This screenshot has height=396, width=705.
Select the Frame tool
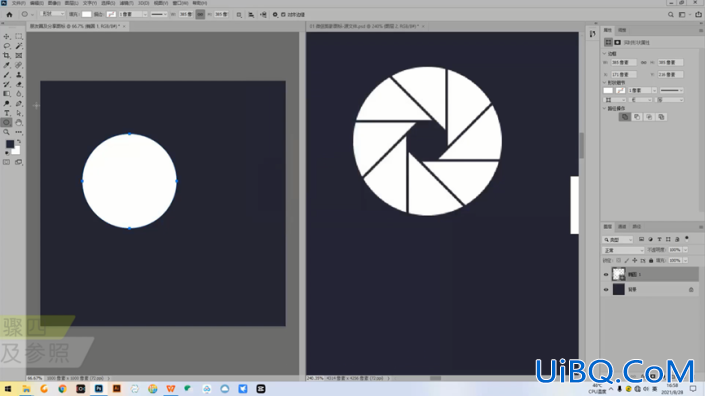(x=18, y=56)
